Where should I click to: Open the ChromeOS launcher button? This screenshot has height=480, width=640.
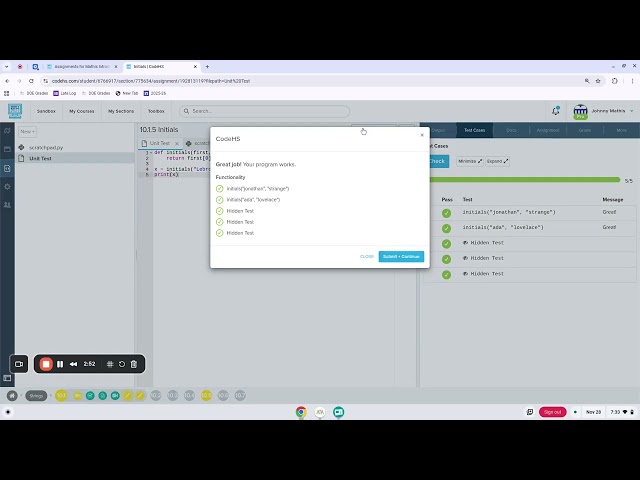(8, 412)
